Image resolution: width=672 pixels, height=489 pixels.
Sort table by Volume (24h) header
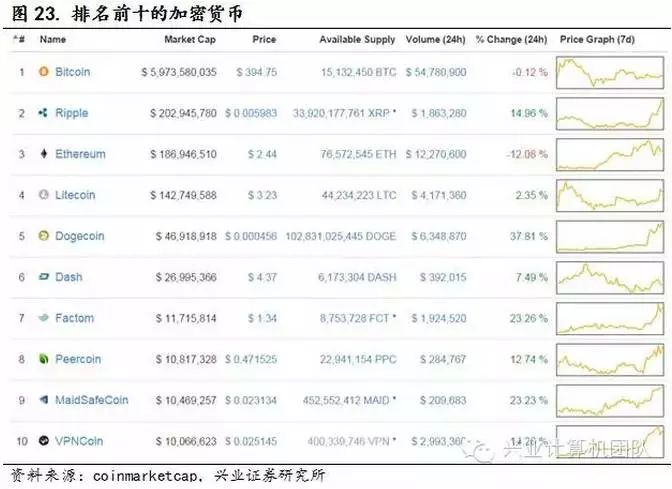pyautogui.click(x=435, y=39)
